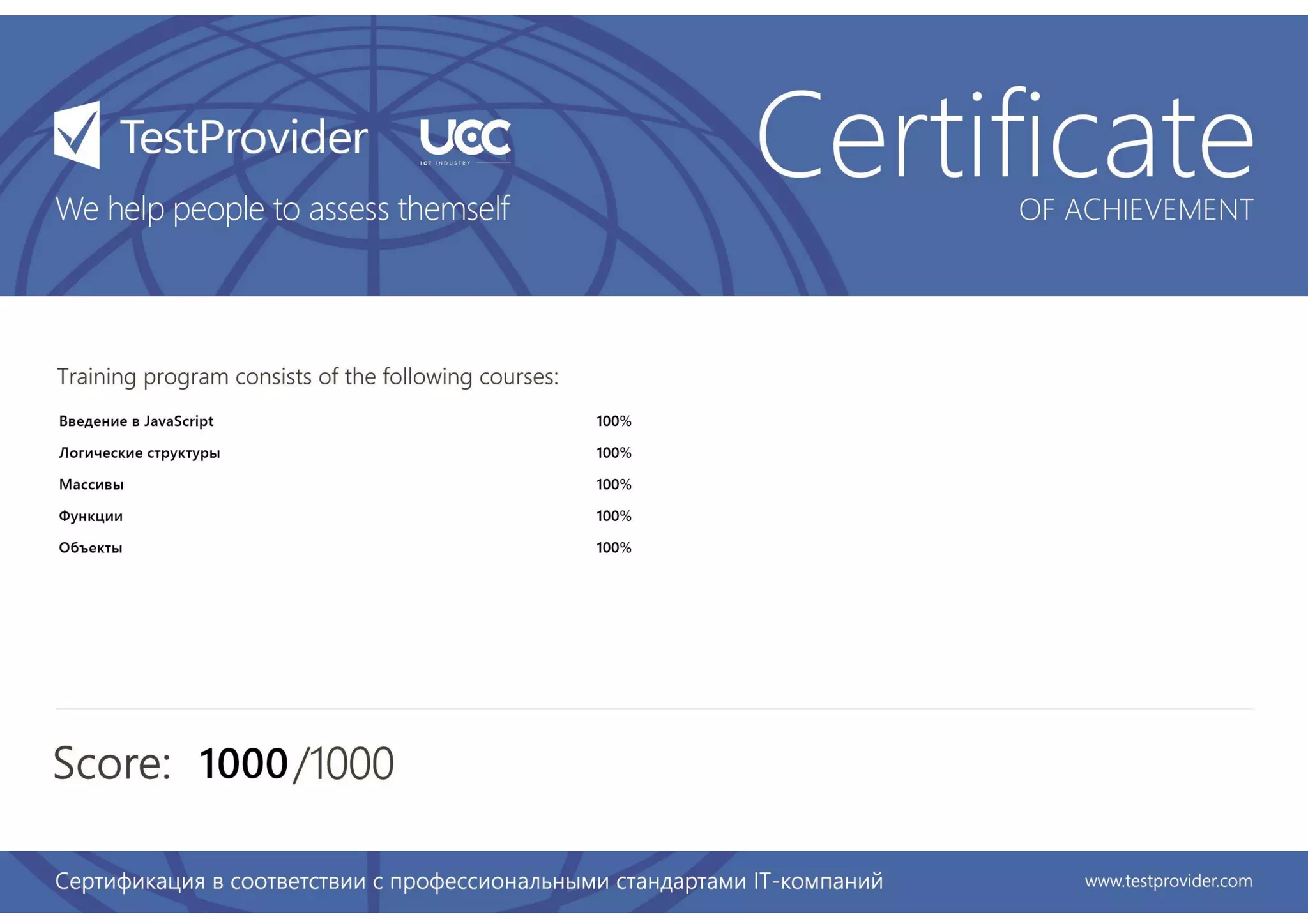
Task: Click the /1000 maximum score text
Action: pos(343,763)
